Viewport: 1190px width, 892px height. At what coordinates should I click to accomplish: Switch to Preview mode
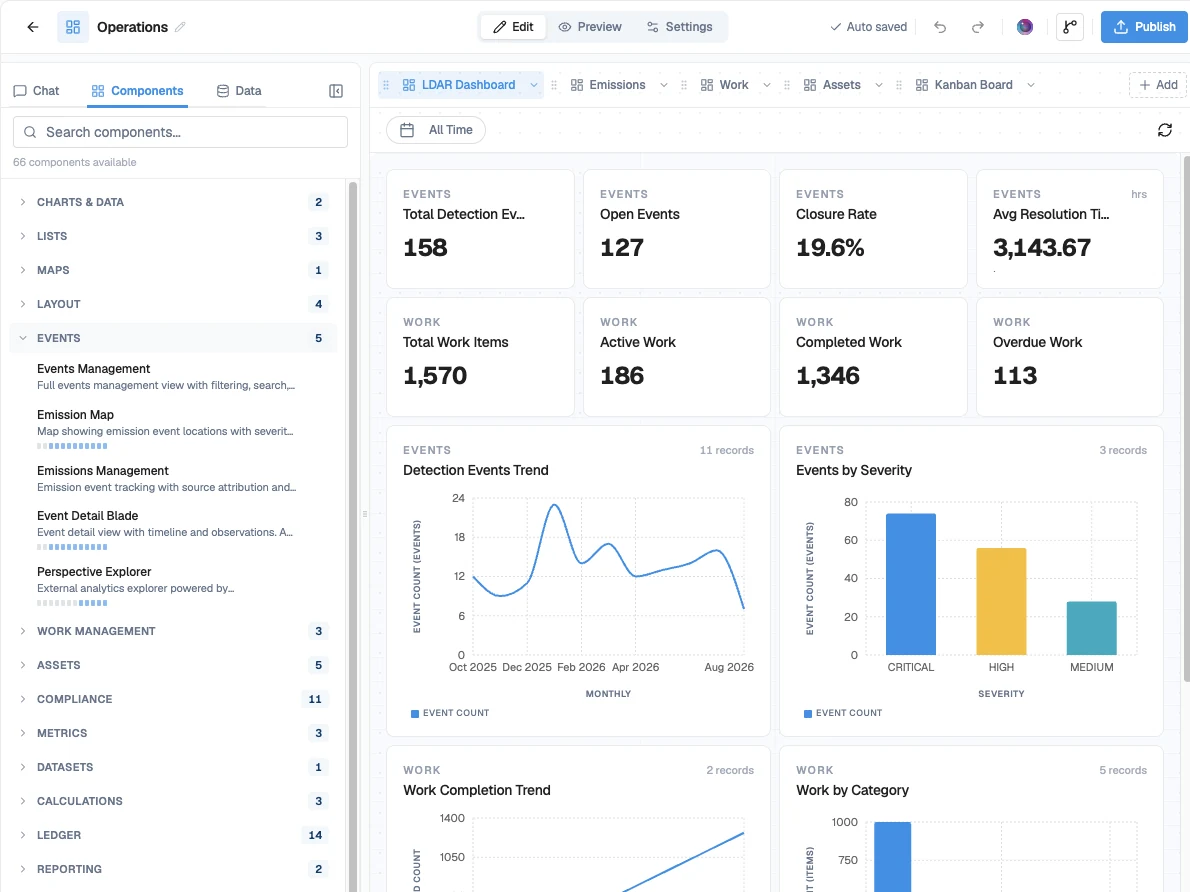(x=590, y=27)
